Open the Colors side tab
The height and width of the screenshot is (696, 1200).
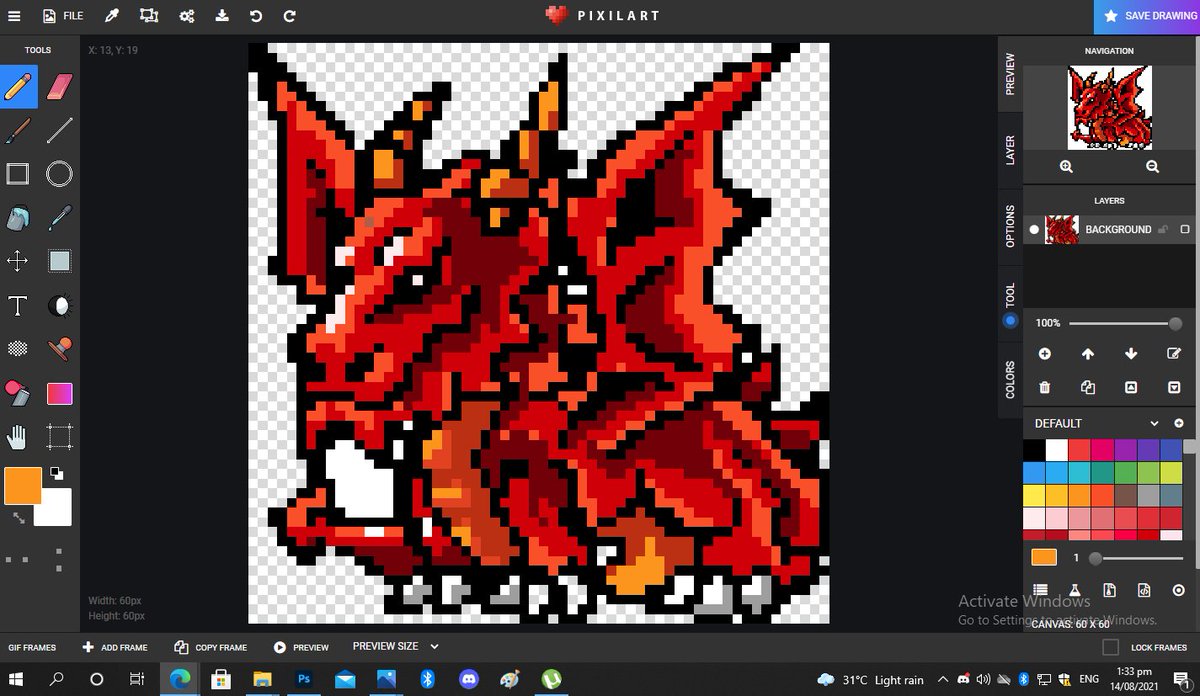click(x=1010, y=379)
